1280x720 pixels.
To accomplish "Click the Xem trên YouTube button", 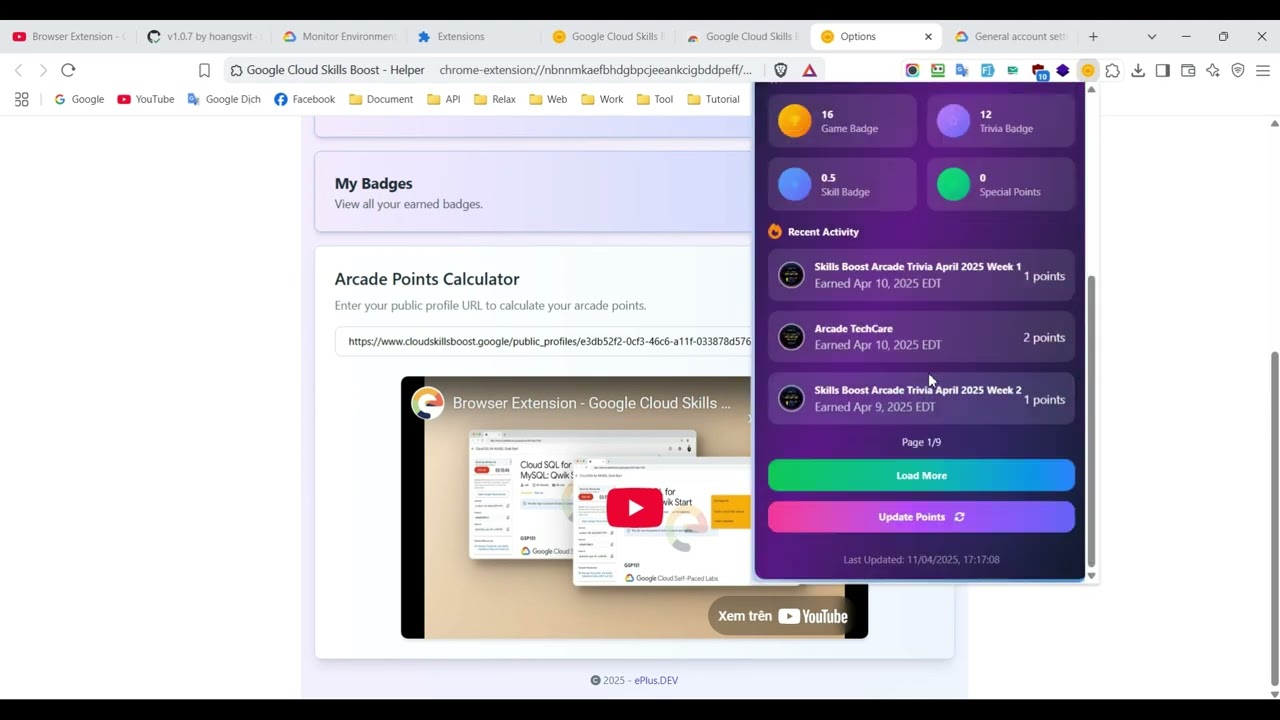I will (x=783, y=616).
